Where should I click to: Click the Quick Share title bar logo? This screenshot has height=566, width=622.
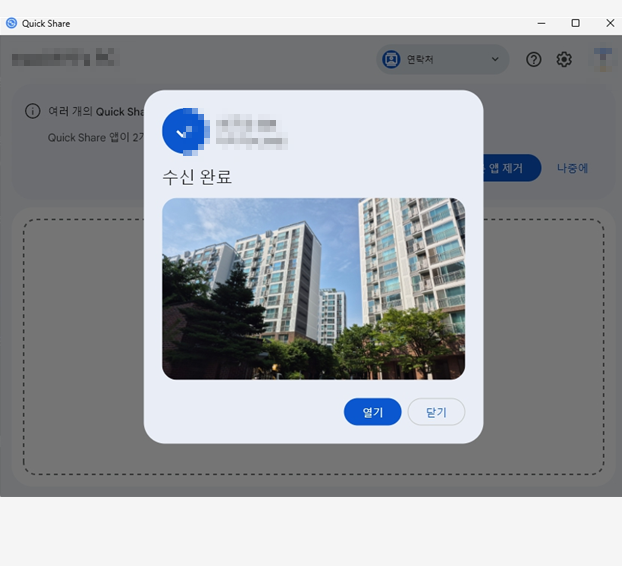coord(12,23)
